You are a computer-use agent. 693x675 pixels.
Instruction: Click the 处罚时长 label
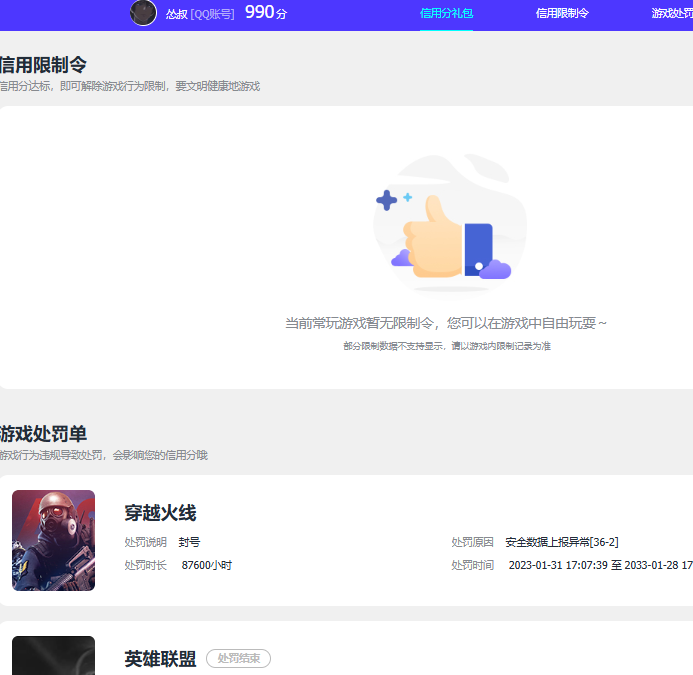(145, 565)
